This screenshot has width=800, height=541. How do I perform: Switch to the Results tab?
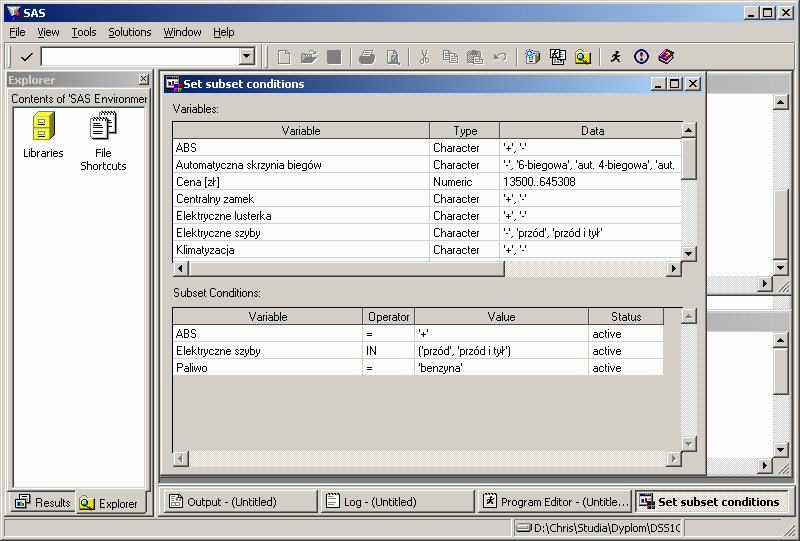tap(43, 503)
